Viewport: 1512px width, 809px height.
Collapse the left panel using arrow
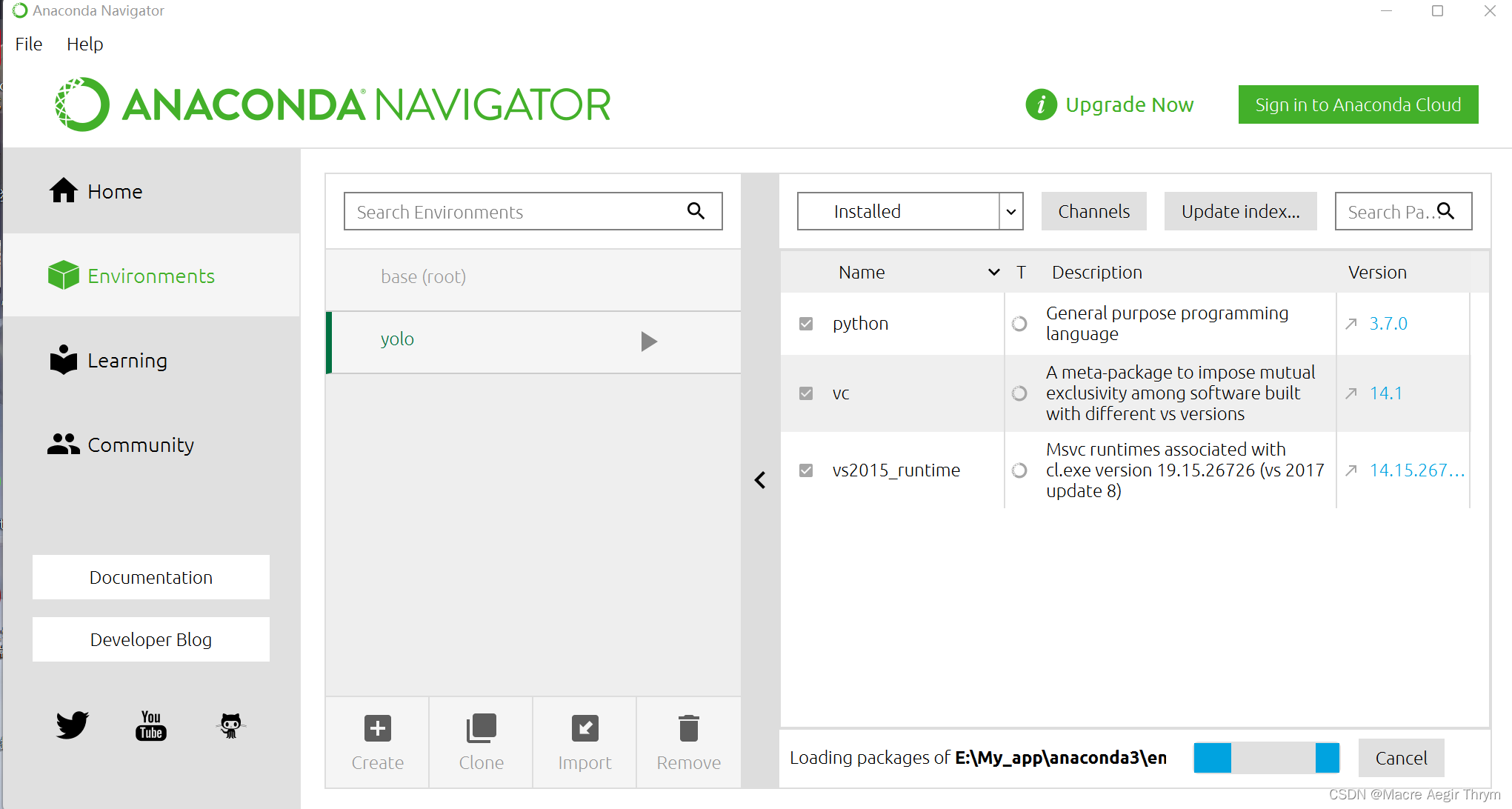click(x=760, y=480)
